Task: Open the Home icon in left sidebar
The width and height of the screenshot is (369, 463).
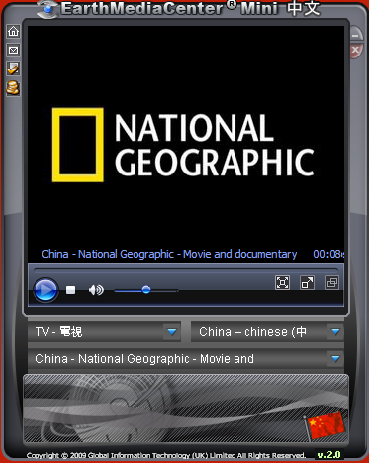Action: coord(13,31)
